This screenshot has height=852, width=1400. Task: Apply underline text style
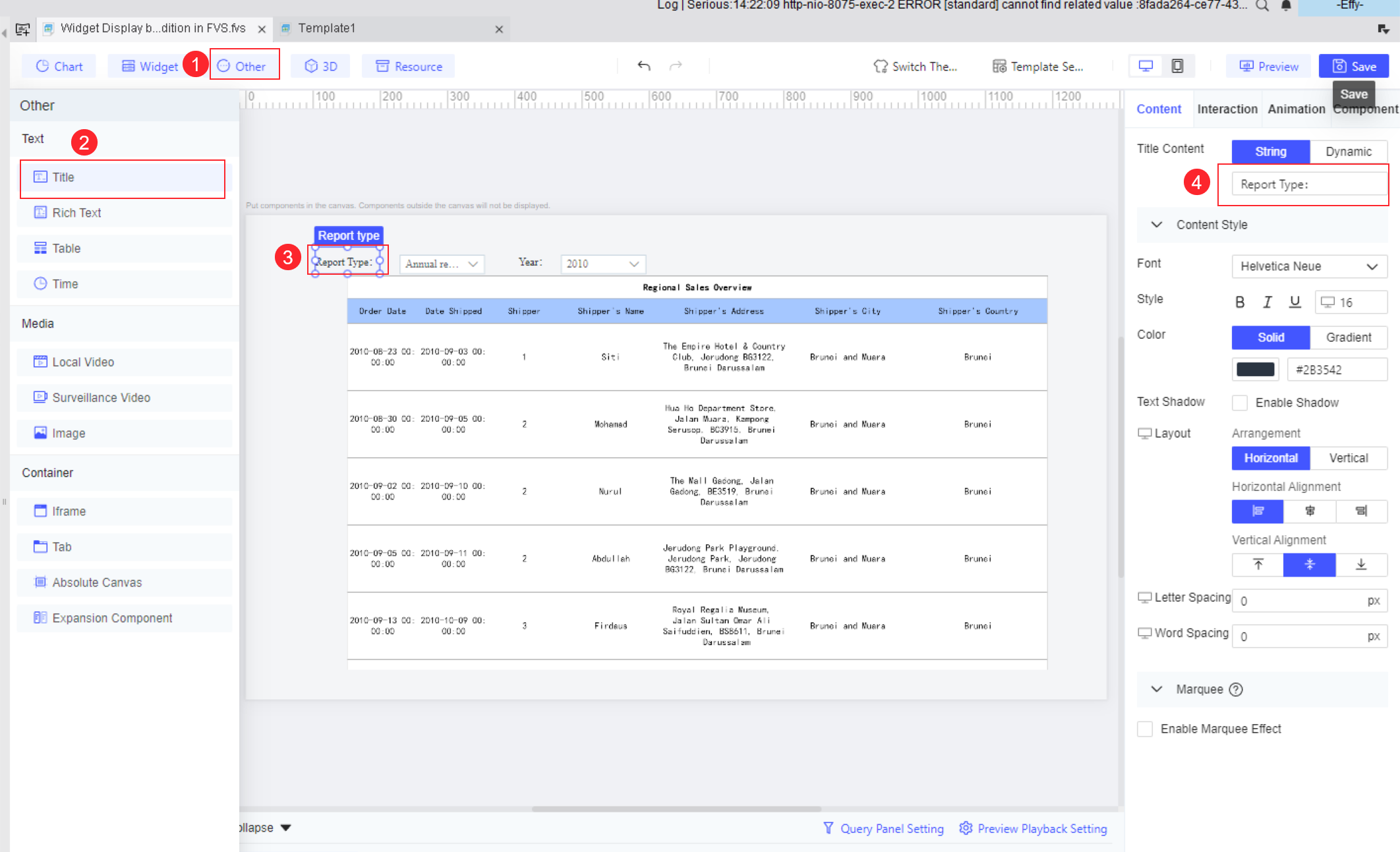tap(1295, 302)
